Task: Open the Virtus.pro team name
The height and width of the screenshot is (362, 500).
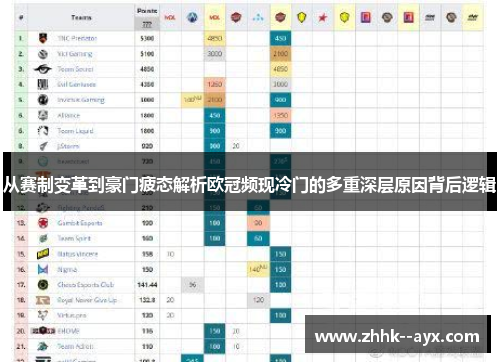Action: 72,315
